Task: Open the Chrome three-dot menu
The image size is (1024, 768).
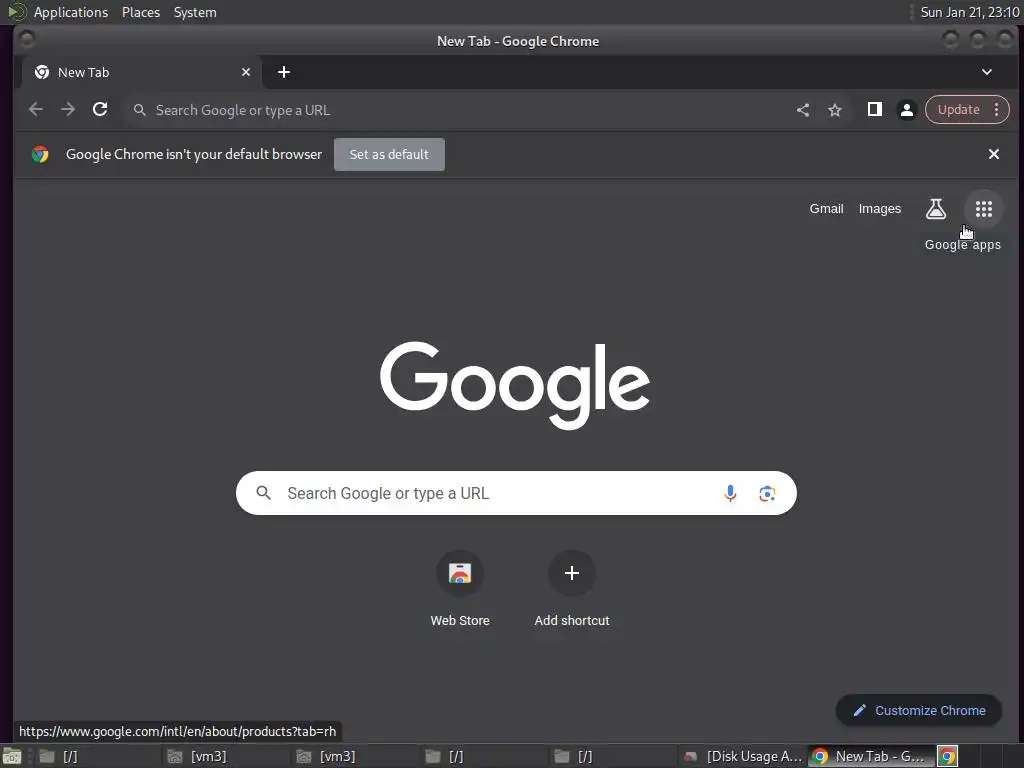Action: click(997, 110)
